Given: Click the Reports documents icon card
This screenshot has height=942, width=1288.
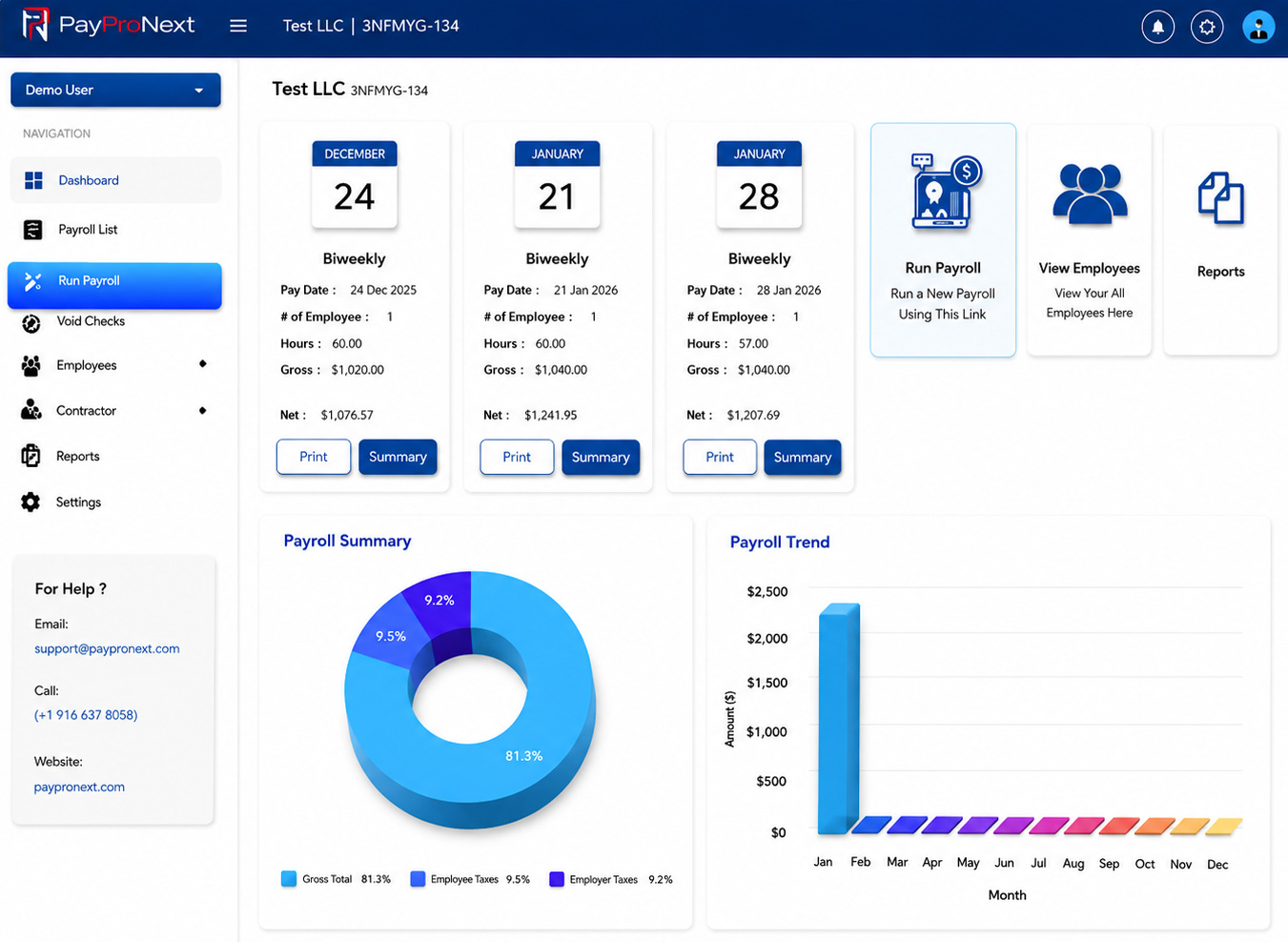Looking at the screenshot, I should point(1221,198).
